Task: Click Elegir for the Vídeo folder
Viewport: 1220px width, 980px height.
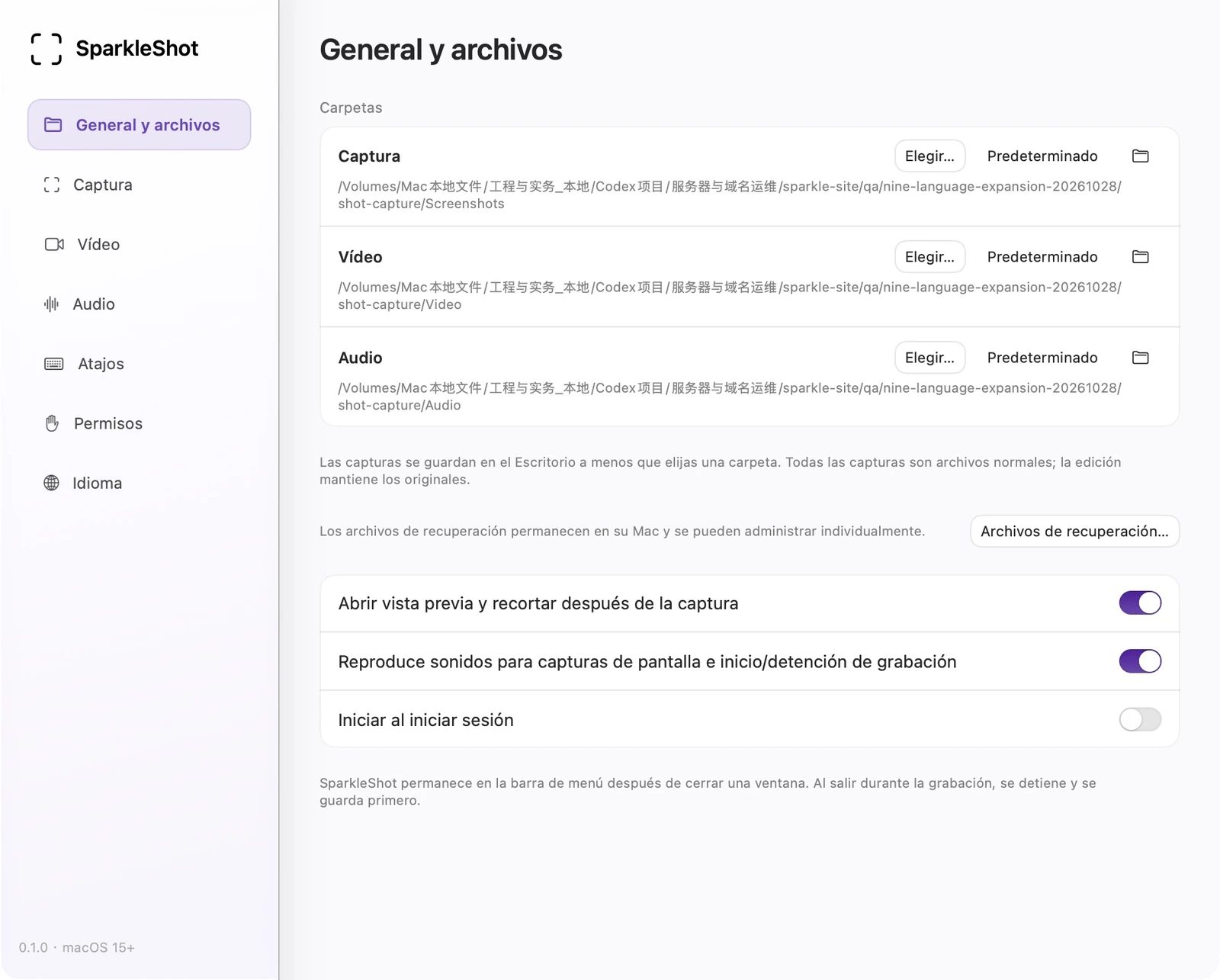Action: tap(929, 257)
